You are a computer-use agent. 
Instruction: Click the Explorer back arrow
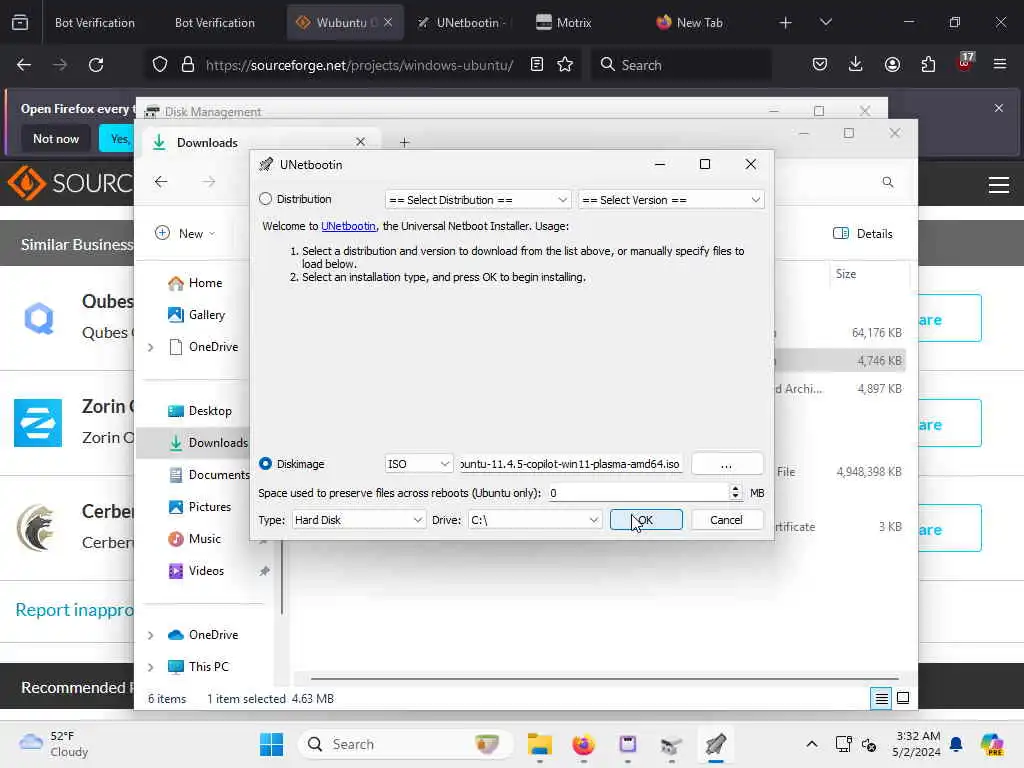point(161,182)
